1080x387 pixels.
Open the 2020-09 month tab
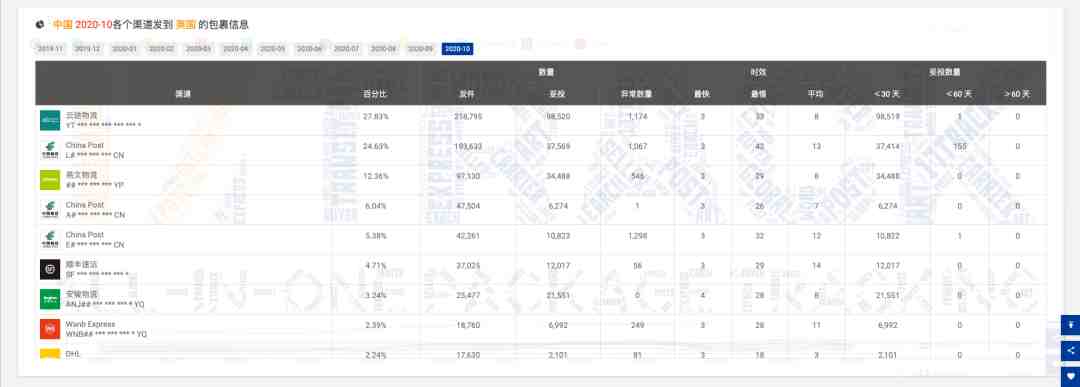click(420, 49)
